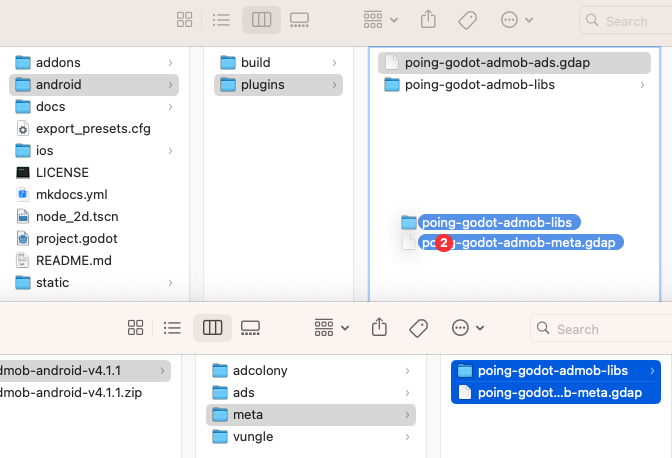Select the adcolony folder

click(259, 371)
